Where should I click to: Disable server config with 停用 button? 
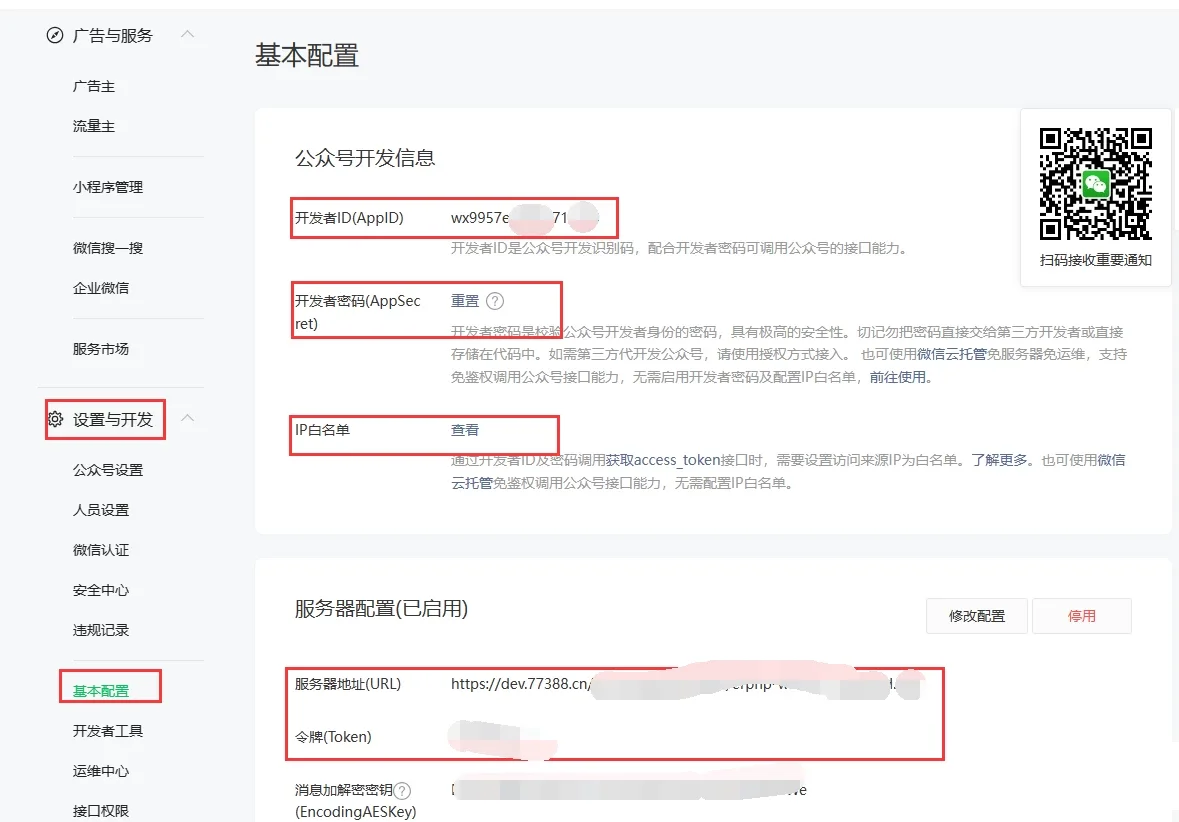[1082, 615]
